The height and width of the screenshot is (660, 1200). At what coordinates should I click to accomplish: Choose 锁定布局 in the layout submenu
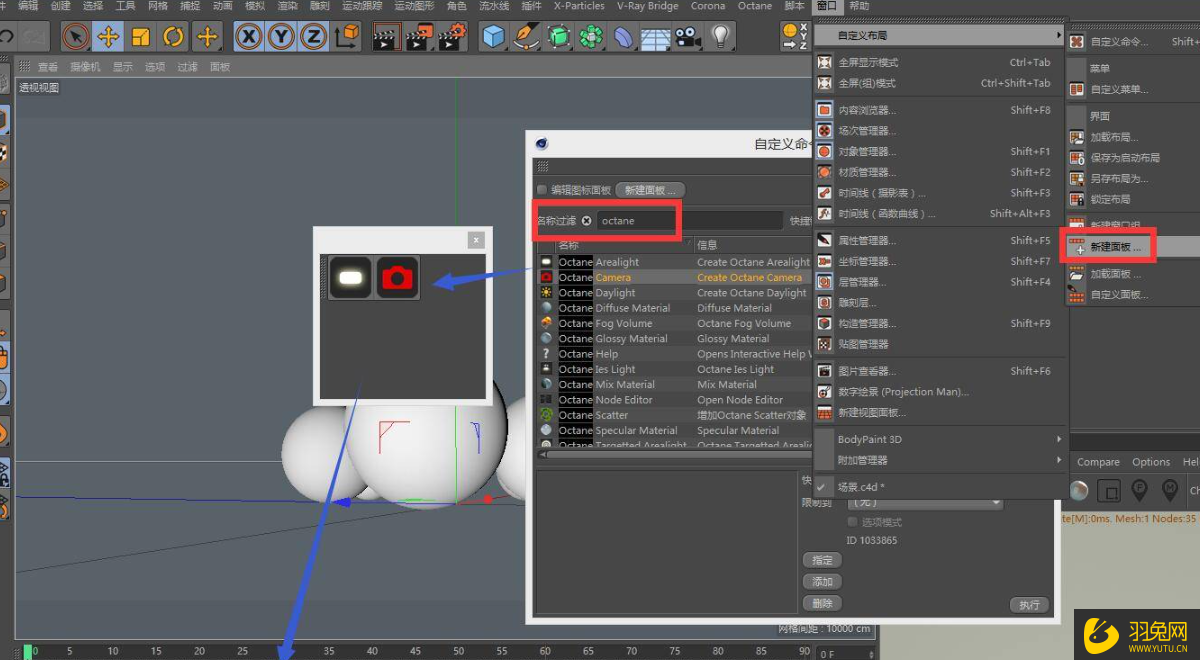click(1132, 200)
